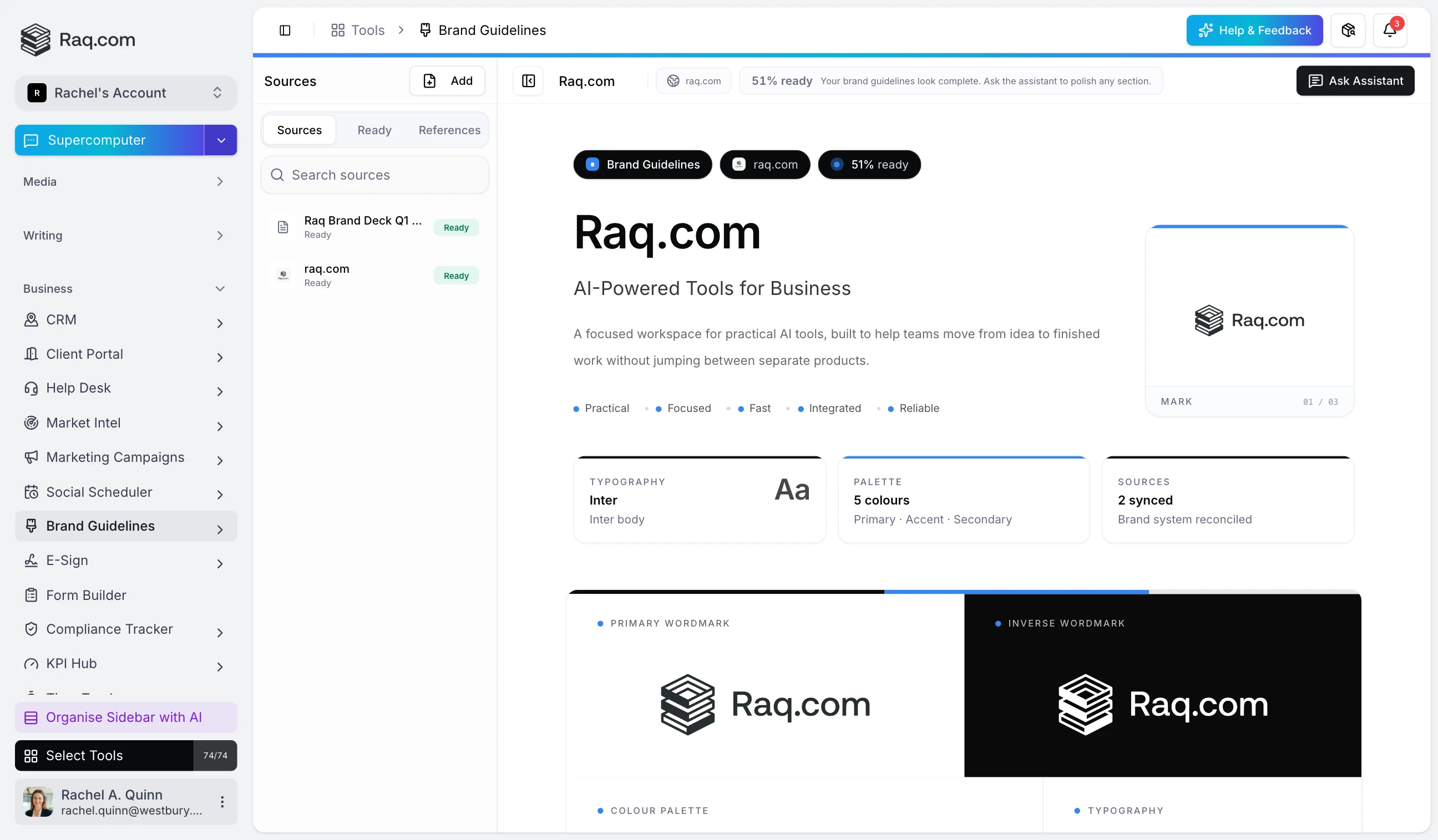Open Rachel's Account switcher dropdown

tap(126, 93)
